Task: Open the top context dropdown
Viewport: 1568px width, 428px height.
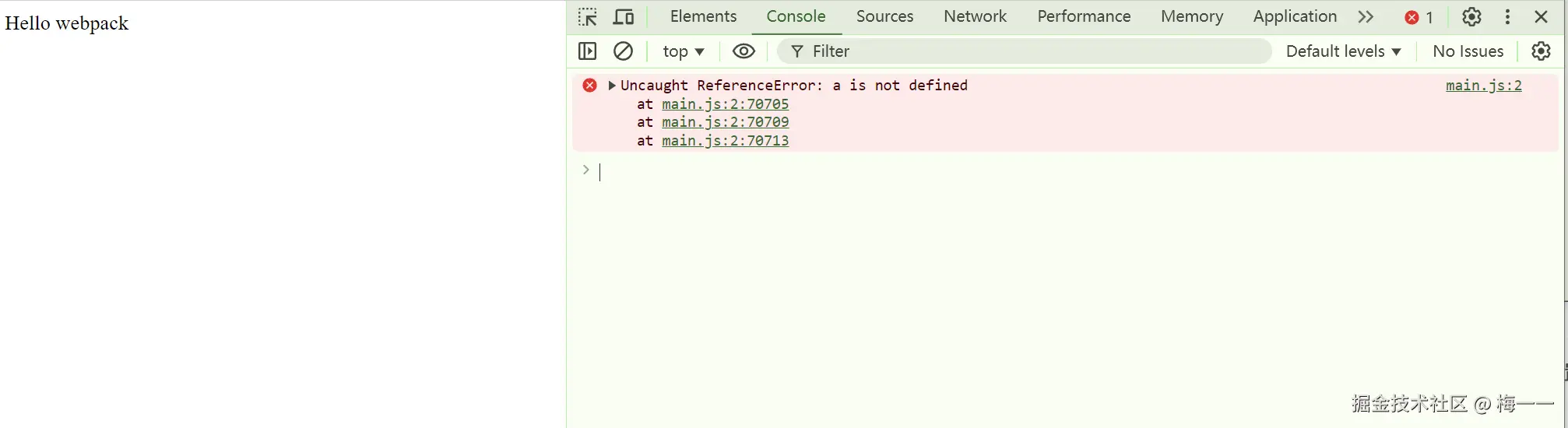Action: click(683, 51)
